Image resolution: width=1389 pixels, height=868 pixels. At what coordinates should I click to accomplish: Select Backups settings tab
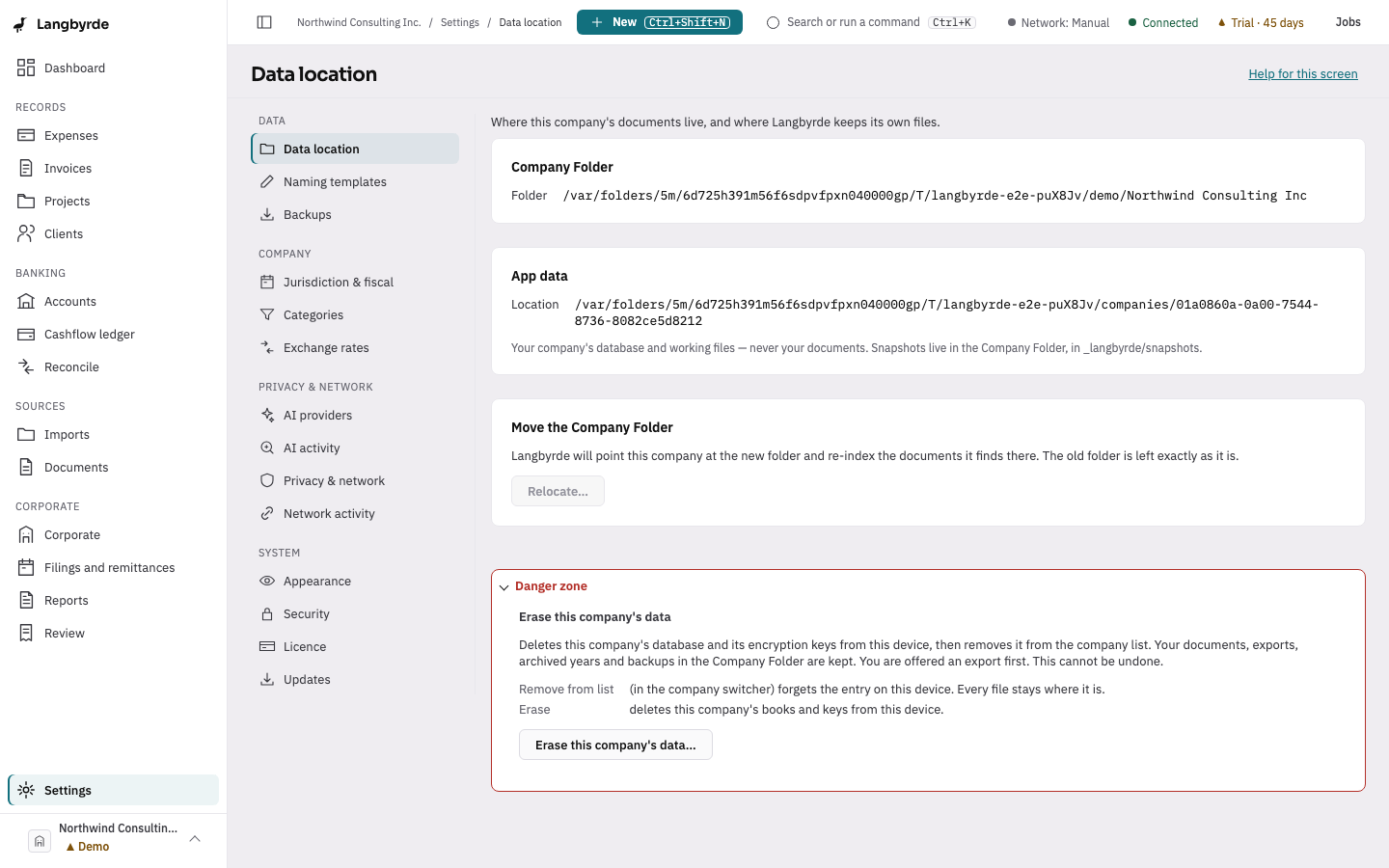pos(355,214)
